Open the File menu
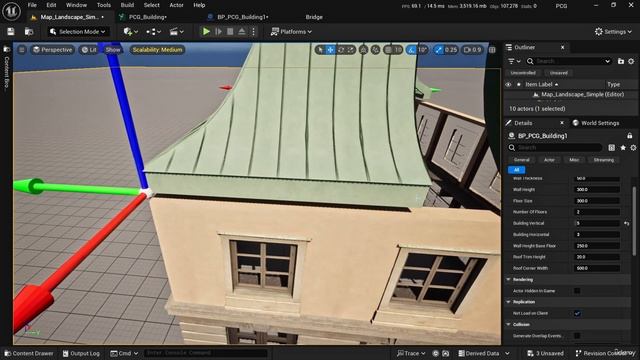This screenshot has height=360, width=640. (32, 5)
